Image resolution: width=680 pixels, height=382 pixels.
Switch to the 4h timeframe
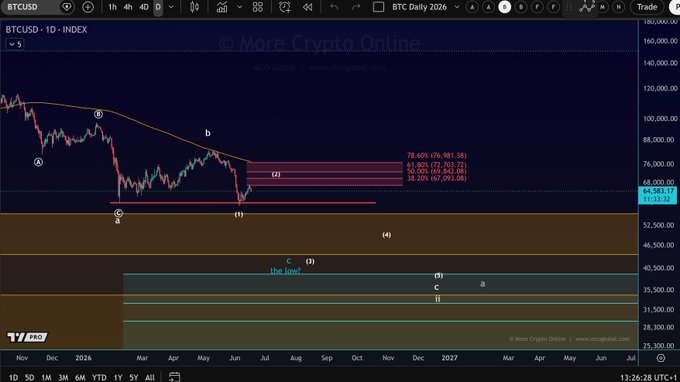[128, 7]
